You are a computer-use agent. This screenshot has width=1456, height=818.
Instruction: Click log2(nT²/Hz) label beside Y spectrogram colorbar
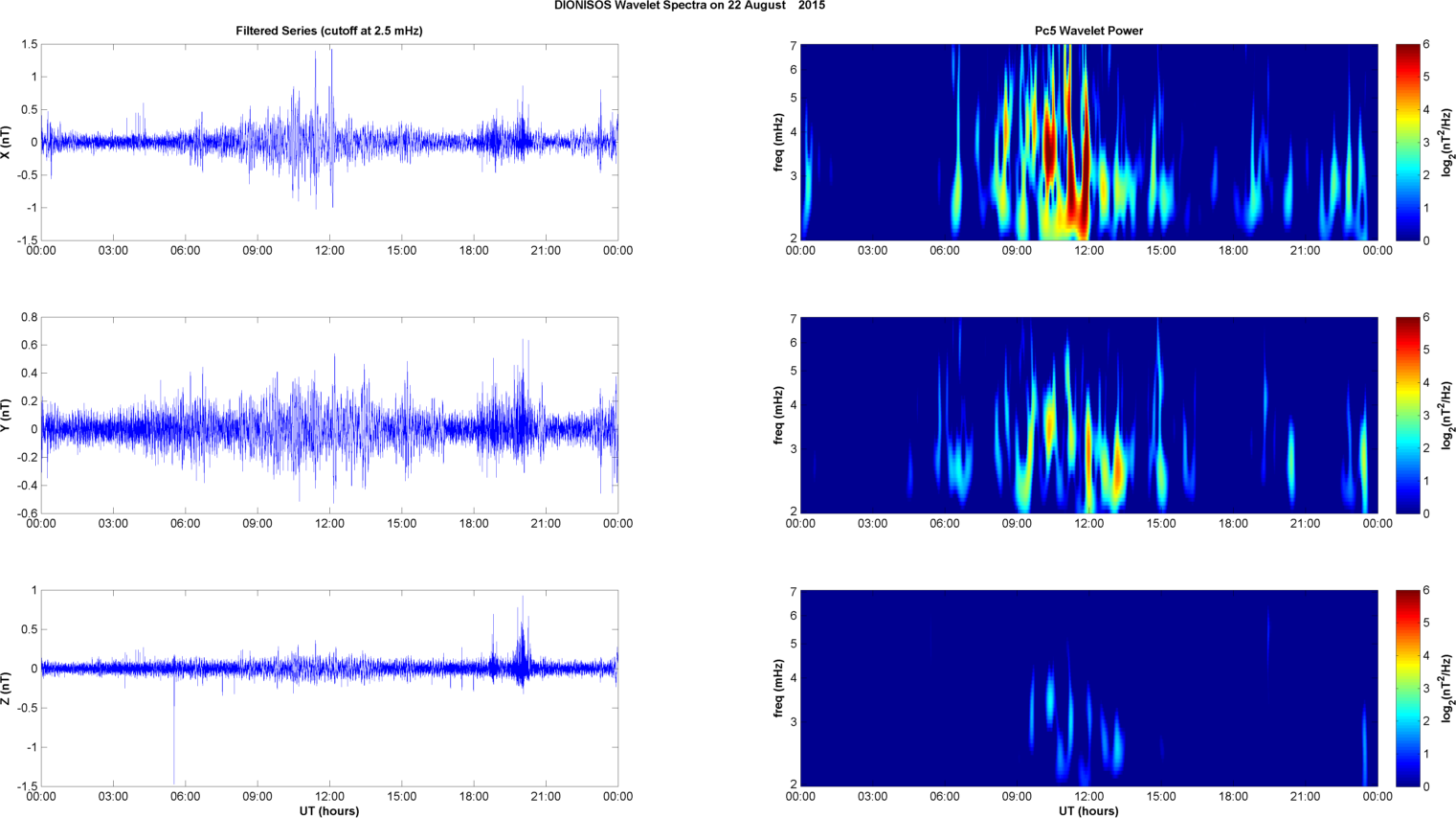click(1448, 416)
